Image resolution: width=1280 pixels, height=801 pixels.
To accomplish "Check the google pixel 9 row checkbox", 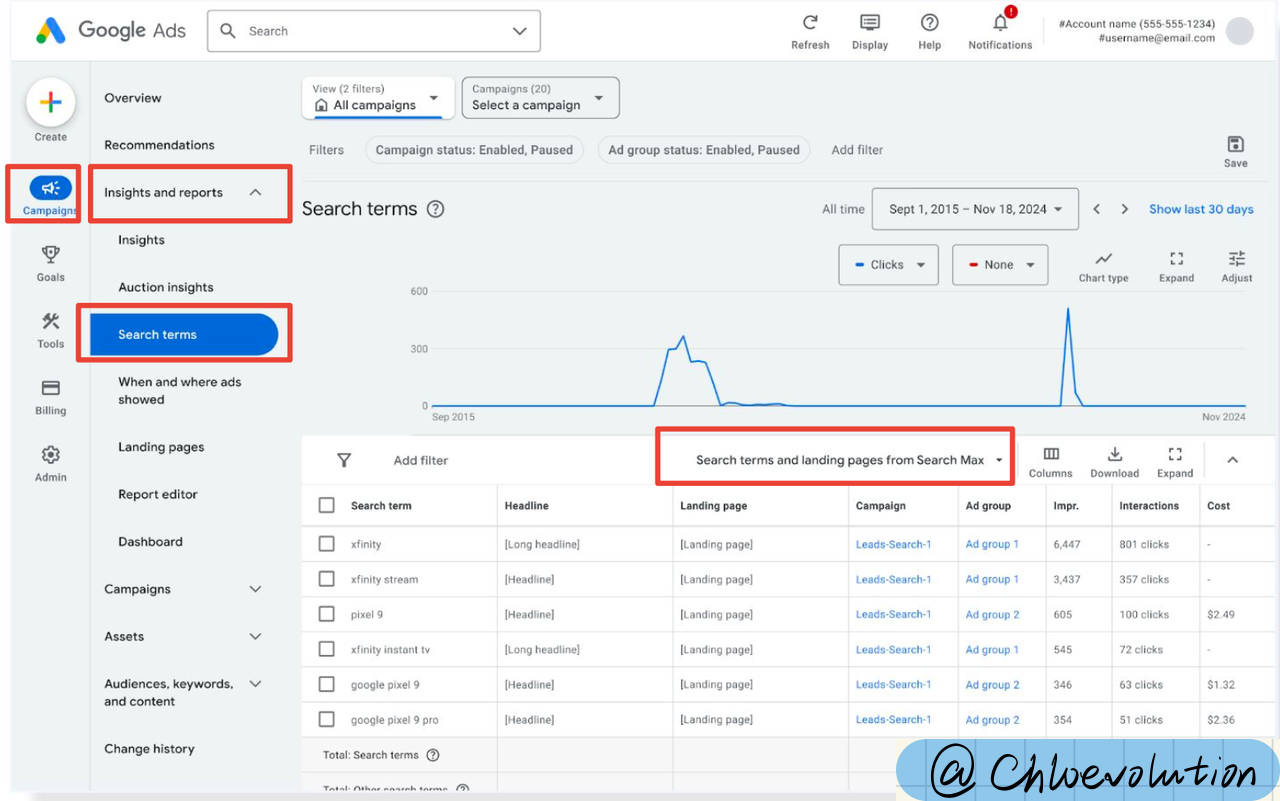I will click(327, 684).
